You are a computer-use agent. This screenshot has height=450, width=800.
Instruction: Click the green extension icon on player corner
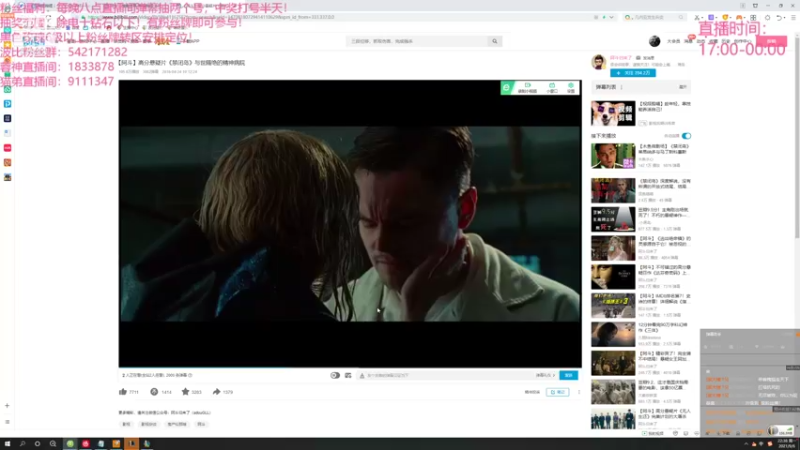(x=506, y=88)
